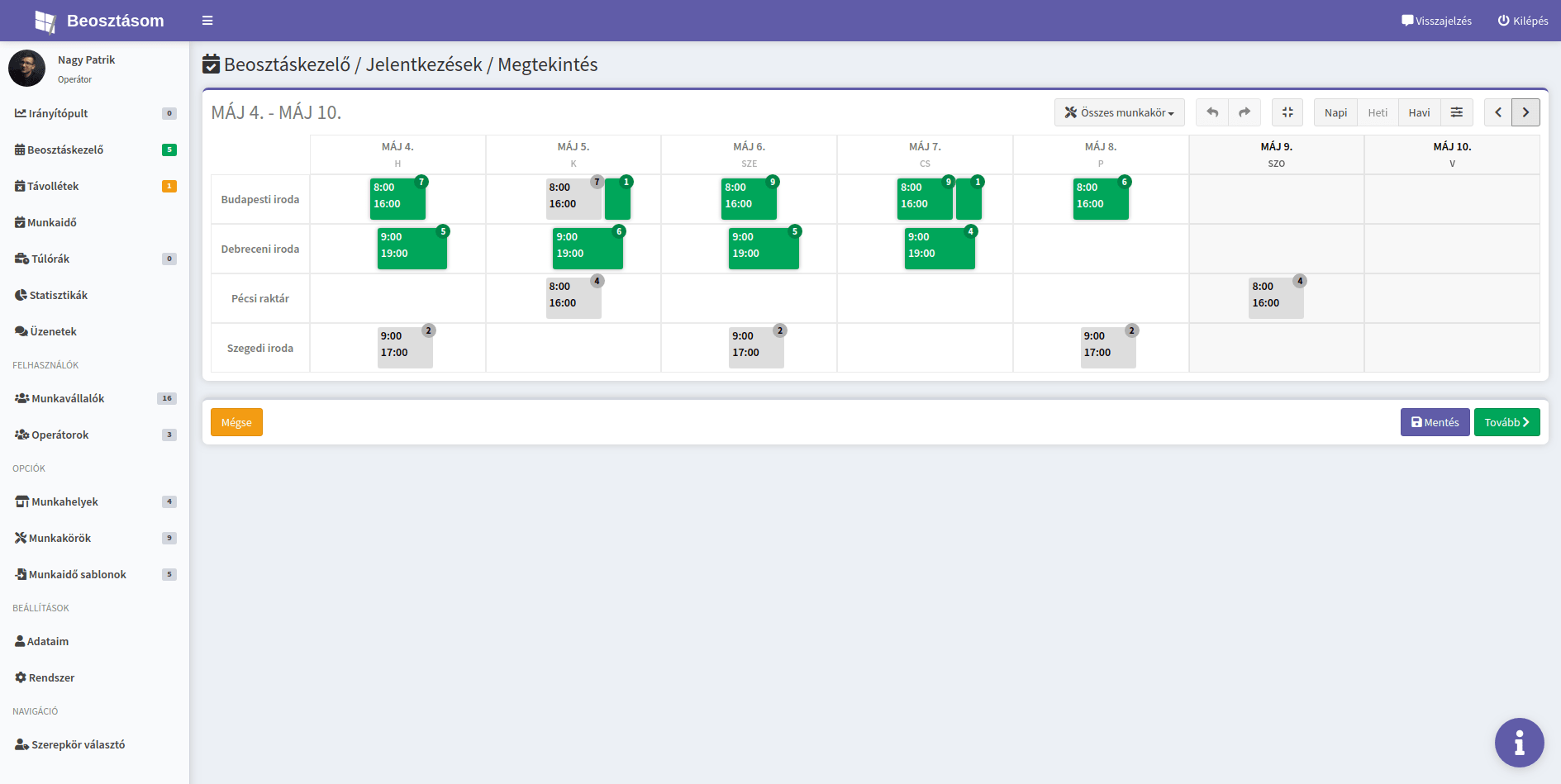Expand the Összes munkakör dropdown

pos(1119,112)
